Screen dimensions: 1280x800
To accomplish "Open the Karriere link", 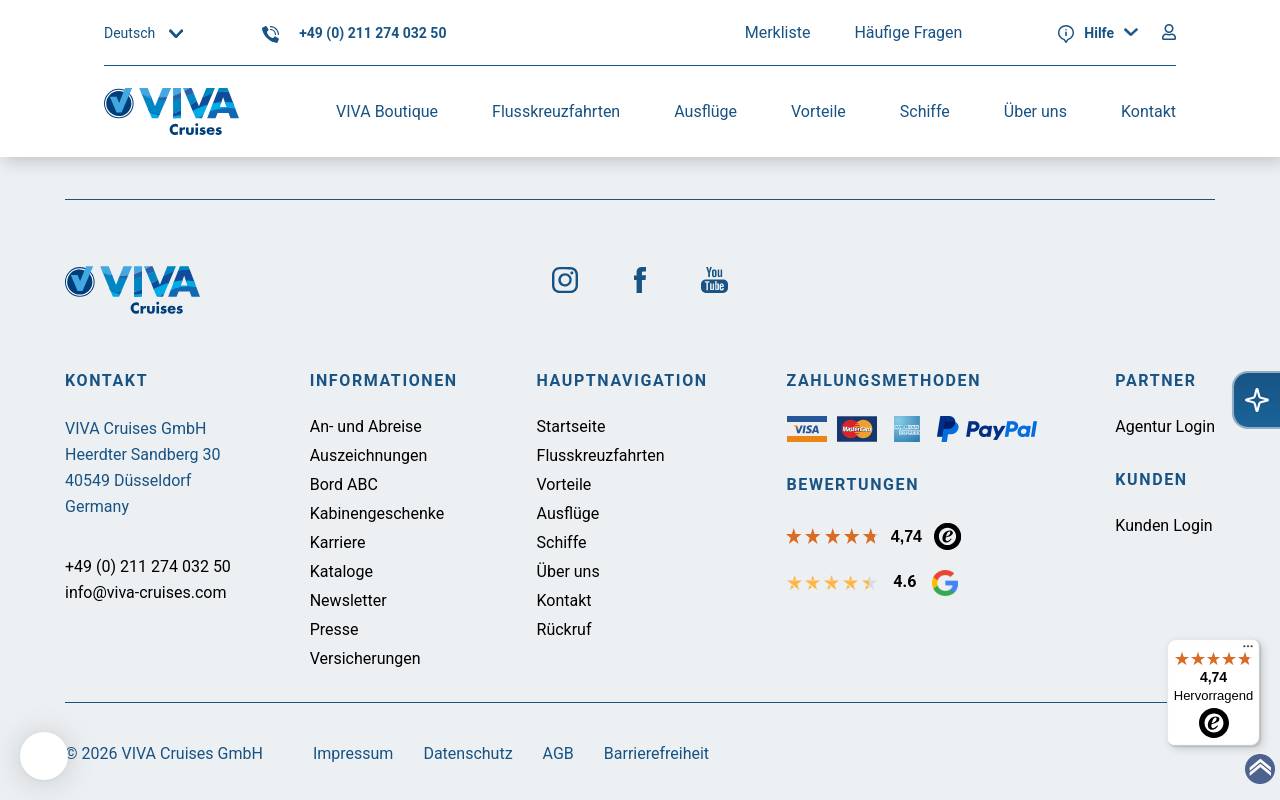I will coord(337,543).
